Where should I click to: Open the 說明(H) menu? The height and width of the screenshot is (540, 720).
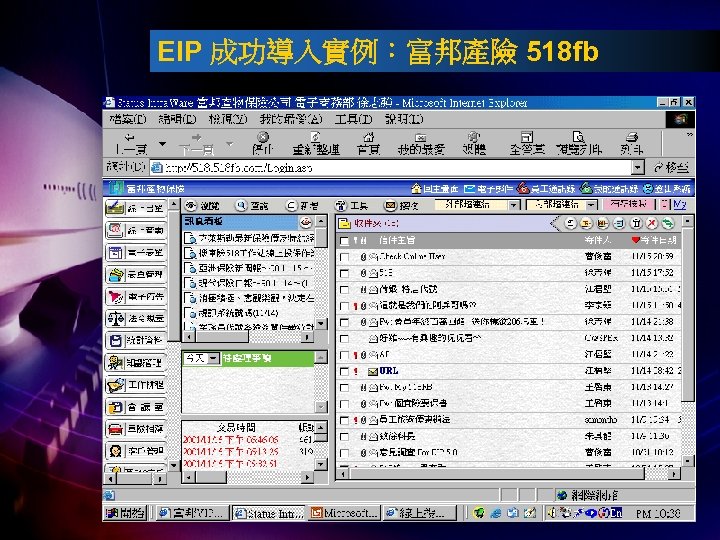[404, 119]
